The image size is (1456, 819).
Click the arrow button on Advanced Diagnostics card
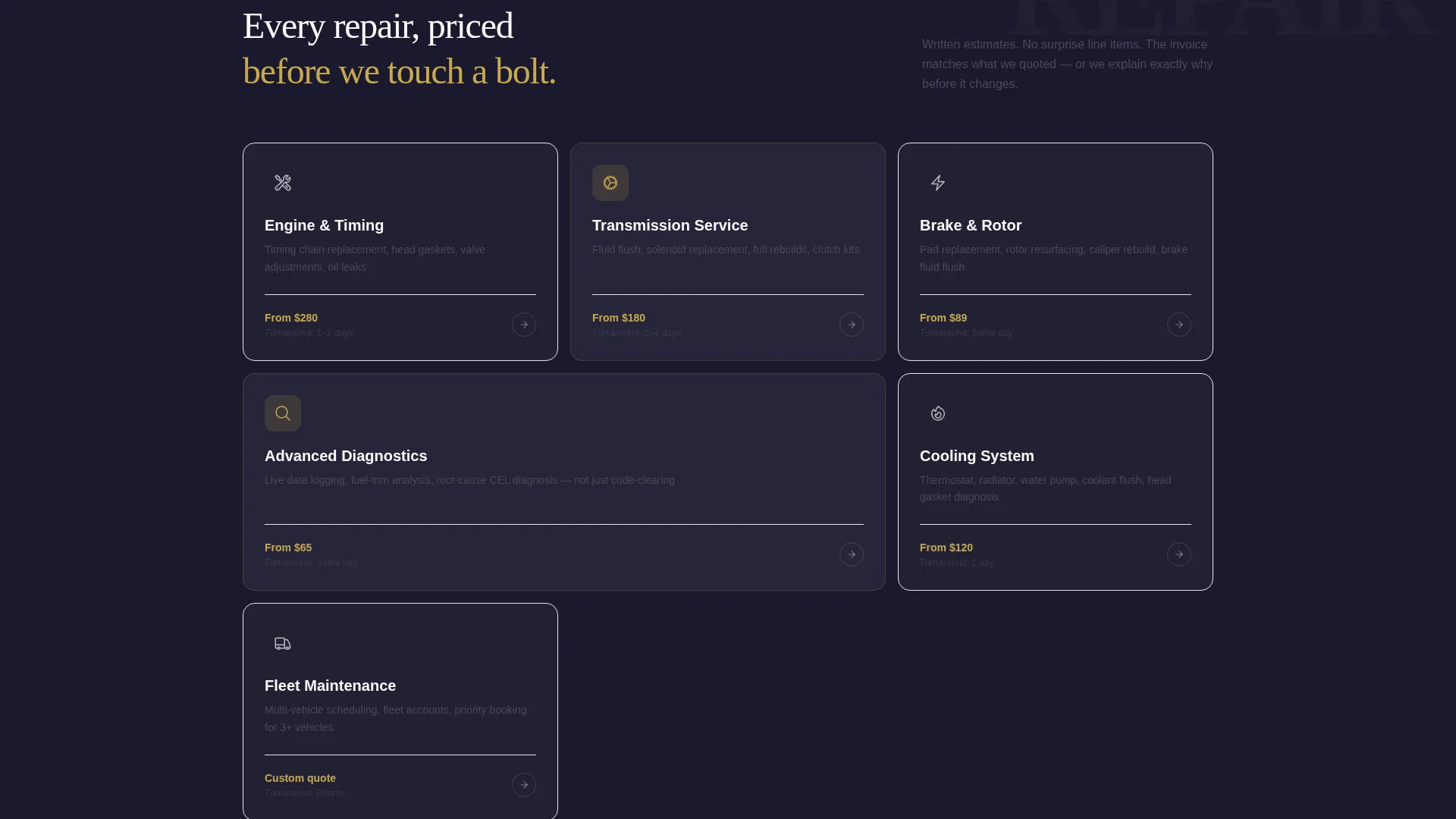[852, 554]
